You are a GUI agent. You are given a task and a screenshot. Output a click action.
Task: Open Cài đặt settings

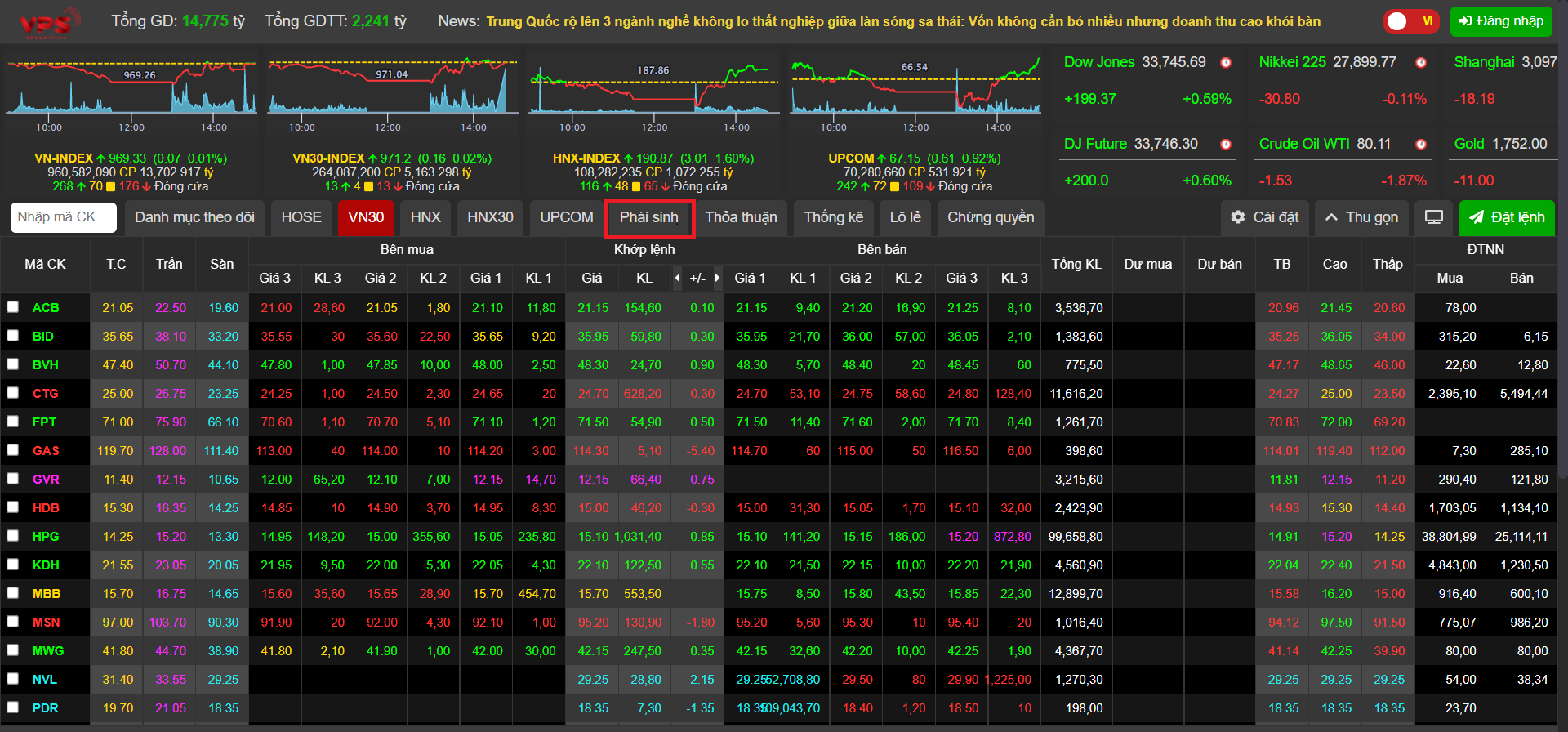tap(1265, 217)
